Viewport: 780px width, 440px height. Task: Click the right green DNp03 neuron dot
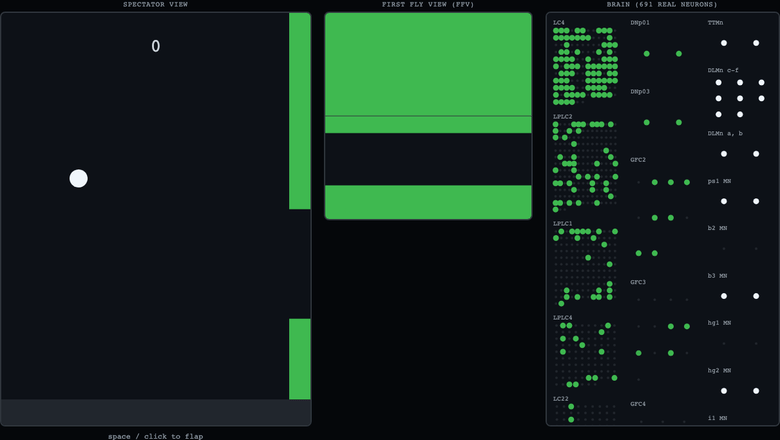(x=679, y=122)
